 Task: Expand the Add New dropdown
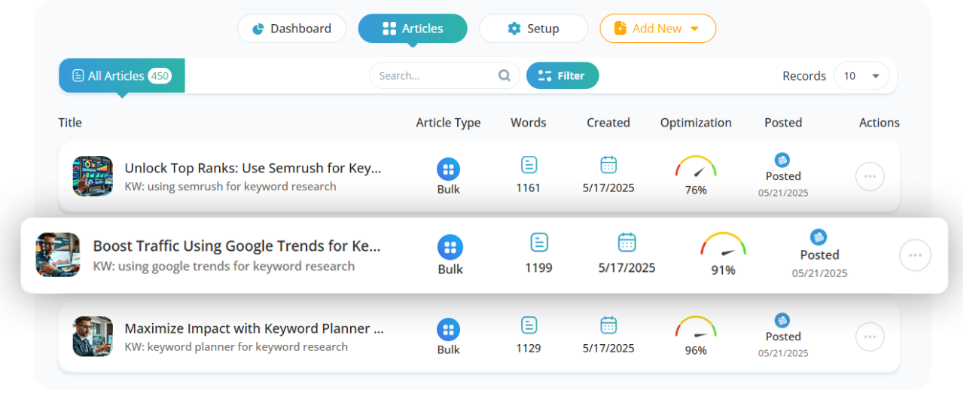coord(658,28)
